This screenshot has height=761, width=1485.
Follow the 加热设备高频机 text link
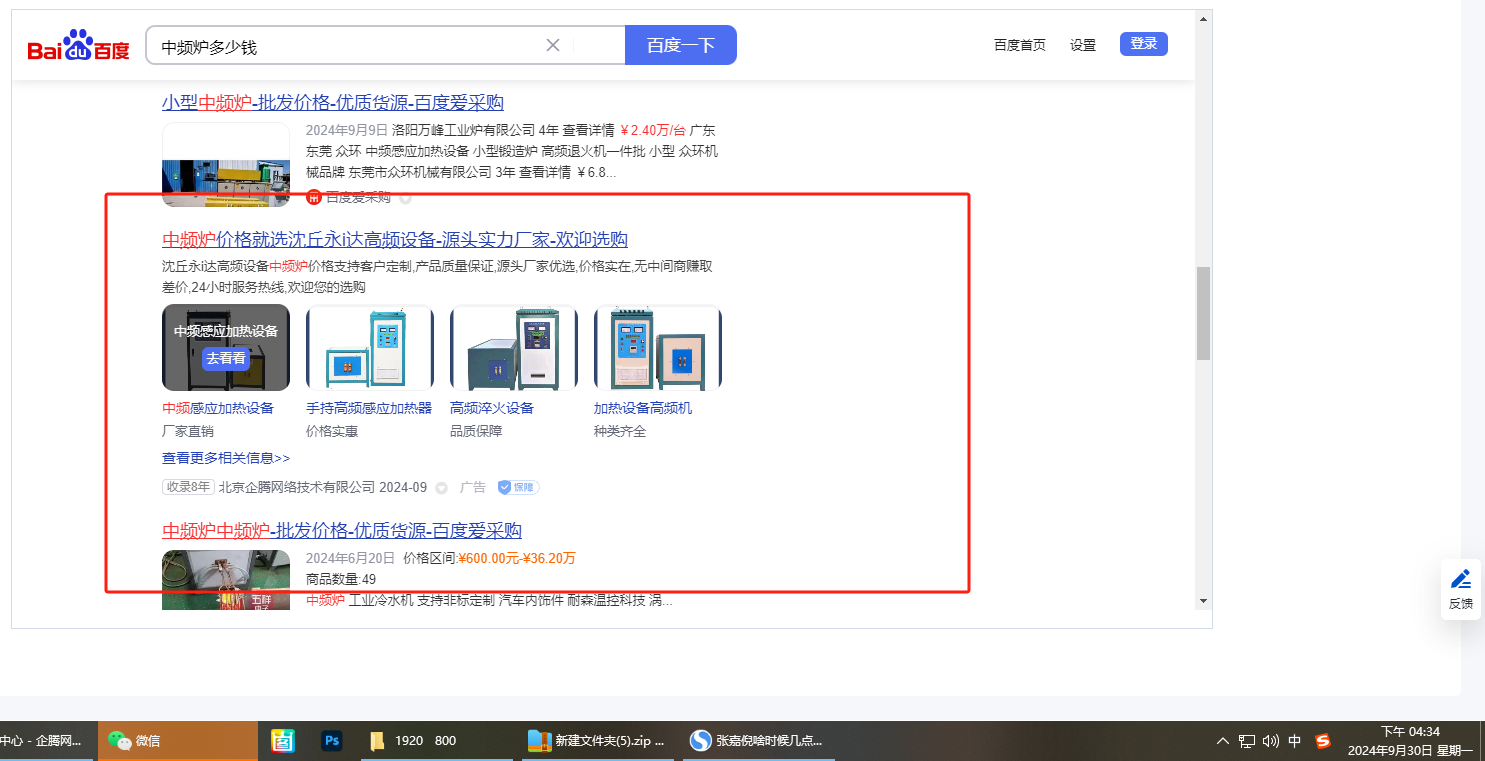(x=643, y=408)
